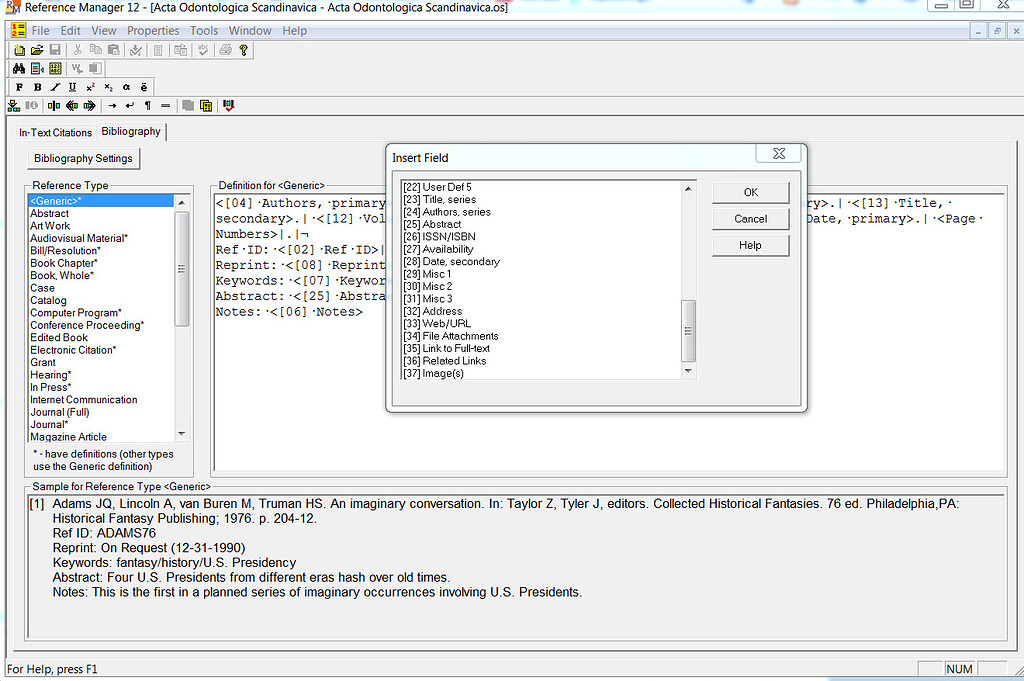
Task: Select the Bold formatting icon
Action: tap(37, 87)
